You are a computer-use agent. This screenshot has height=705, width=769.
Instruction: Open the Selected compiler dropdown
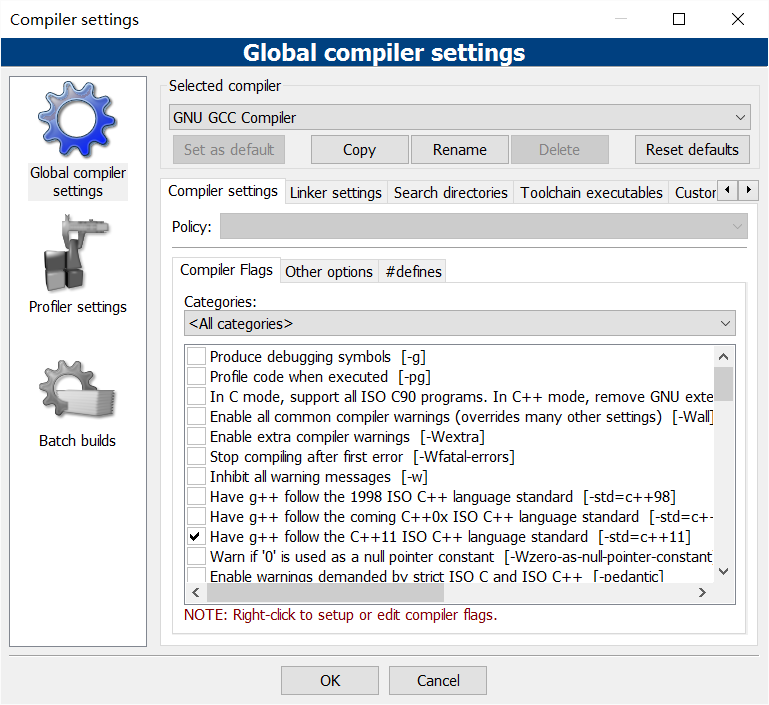[459, 117]
